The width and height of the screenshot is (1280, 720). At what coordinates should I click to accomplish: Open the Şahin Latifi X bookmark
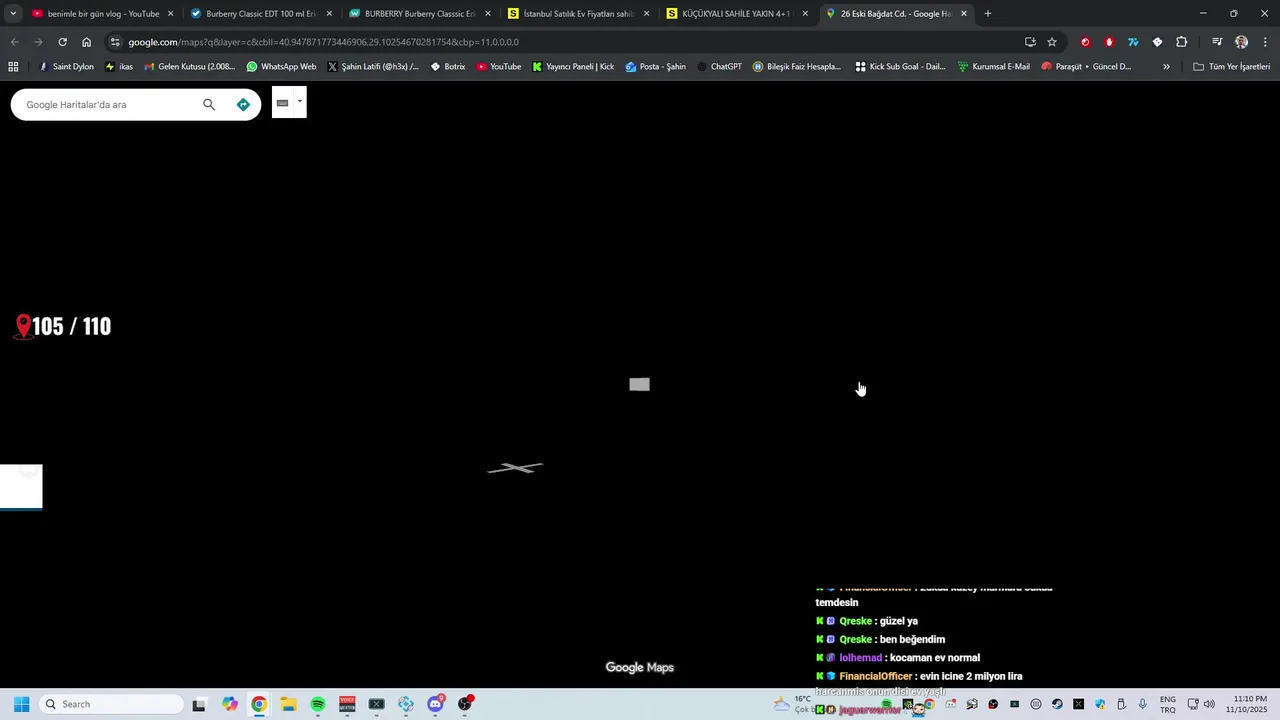pyautogui.click(x=373, y=67)
